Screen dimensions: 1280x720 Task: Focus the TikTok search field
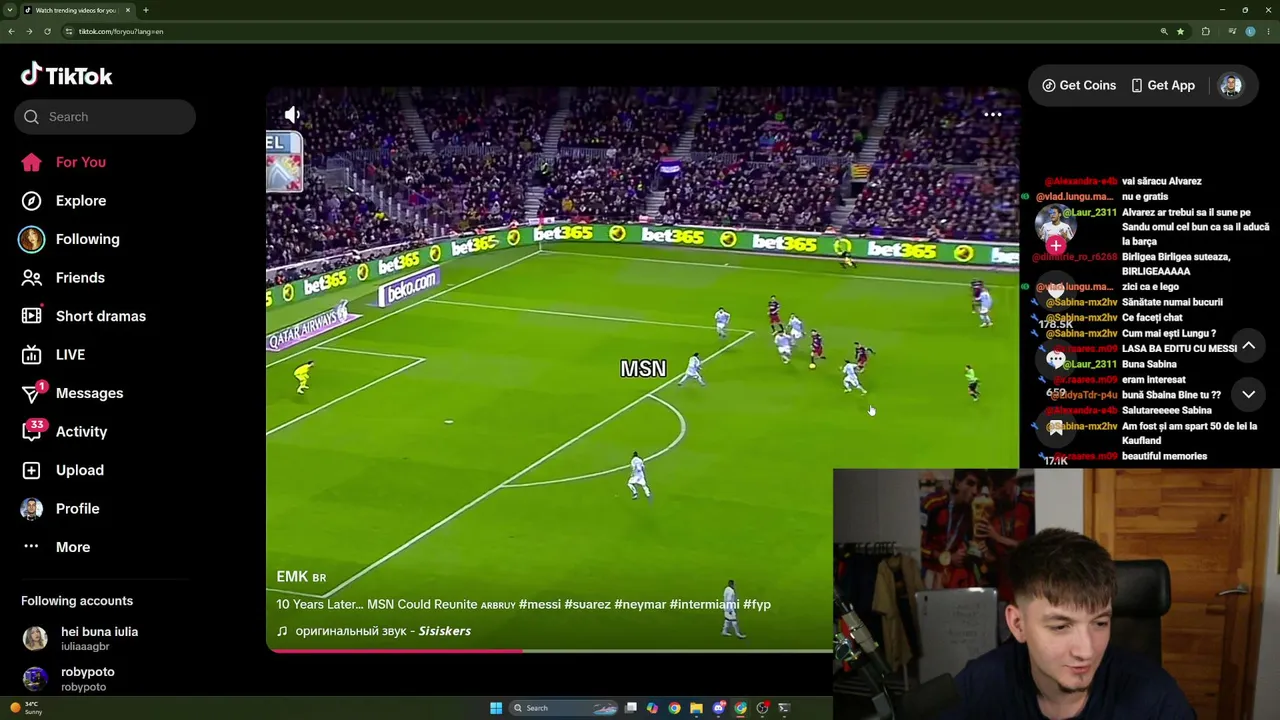pyautogui.click(x=105, y=117)
